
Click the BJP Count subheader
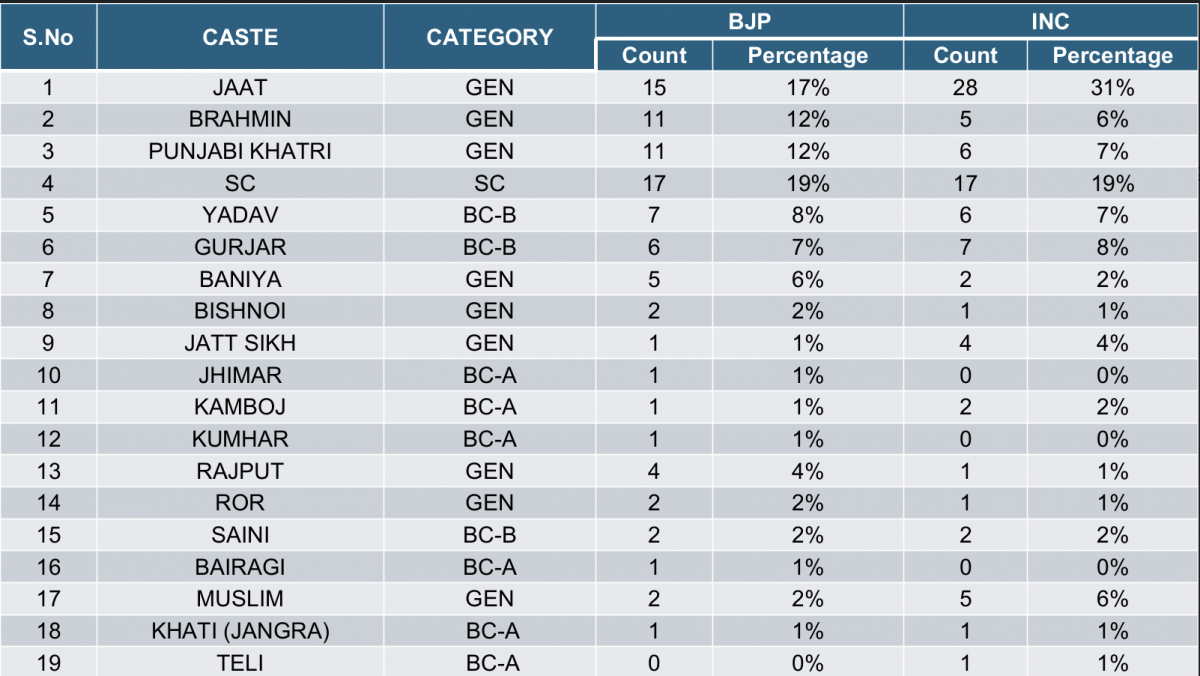click(654, 55)
